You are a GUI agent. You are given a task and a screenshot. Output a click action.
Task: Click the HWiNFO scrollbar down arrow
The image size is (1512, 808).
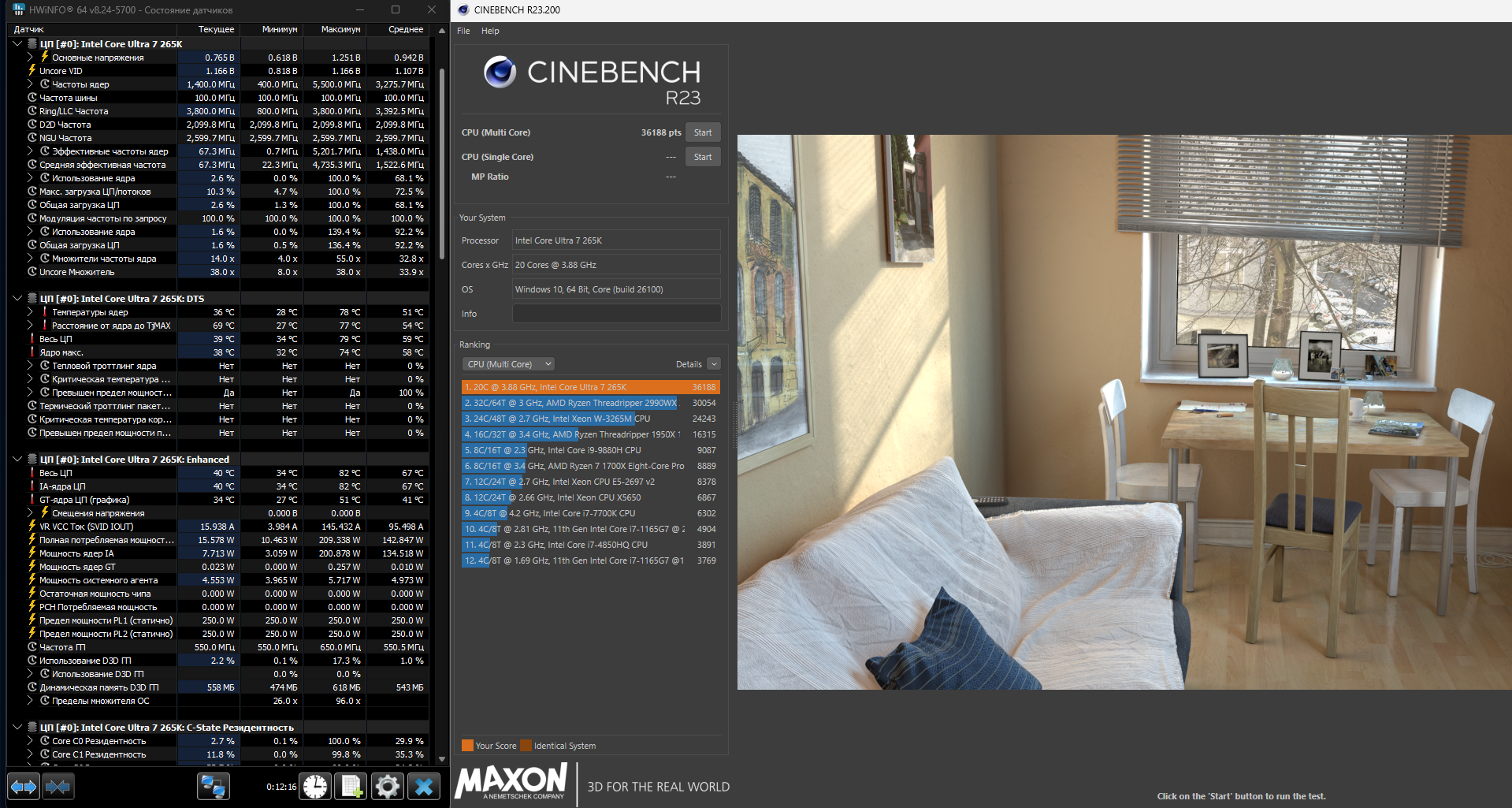441,758
